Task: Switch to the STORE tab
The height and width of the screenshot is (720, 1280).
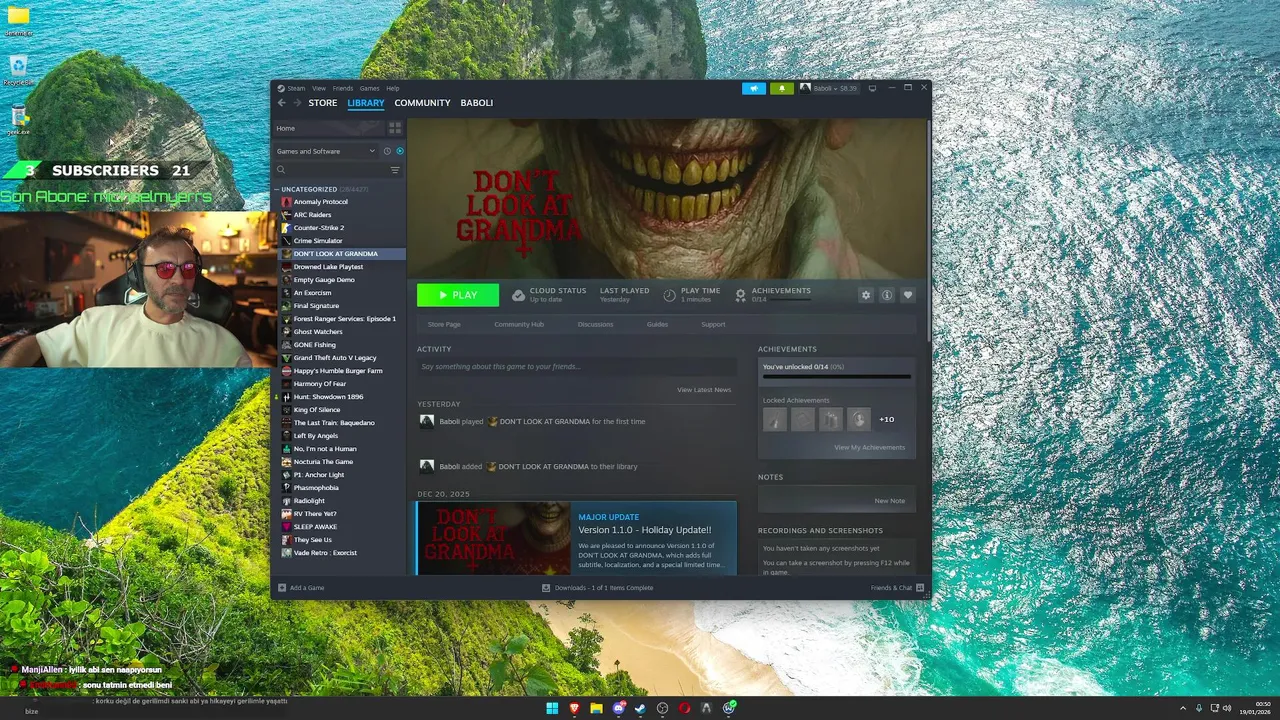Action: click(x=323, y=103)
